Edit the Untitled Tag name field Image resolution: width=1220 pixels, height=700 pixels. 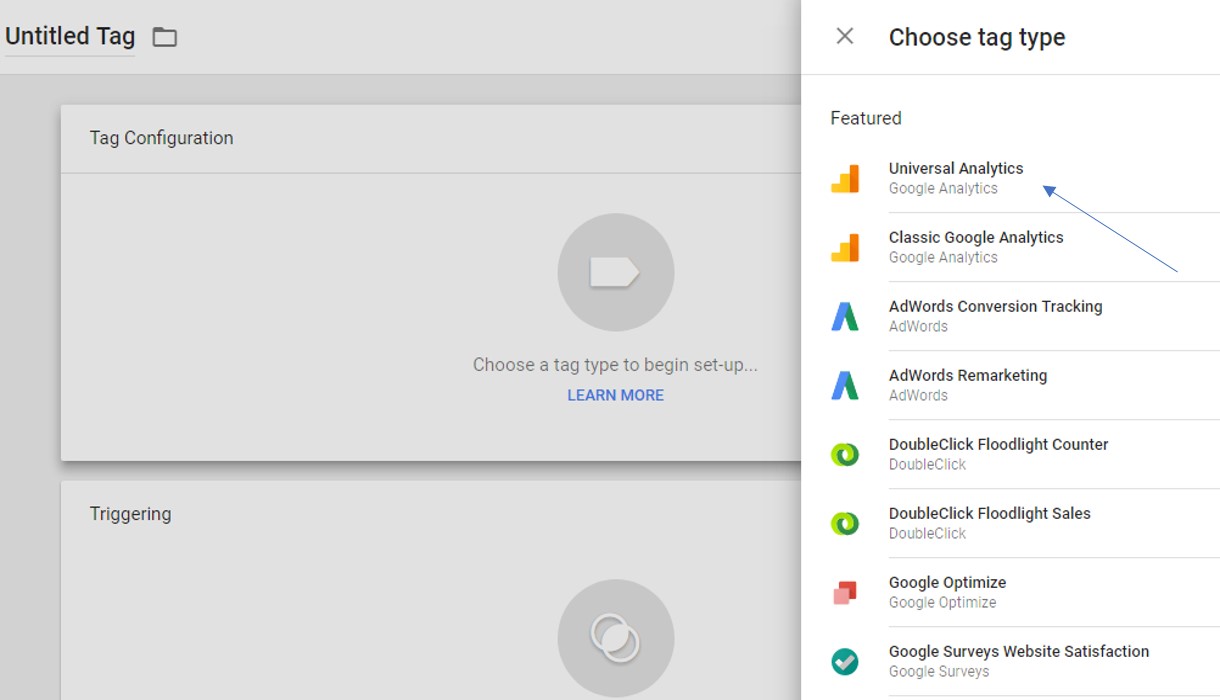pos(70,37)
